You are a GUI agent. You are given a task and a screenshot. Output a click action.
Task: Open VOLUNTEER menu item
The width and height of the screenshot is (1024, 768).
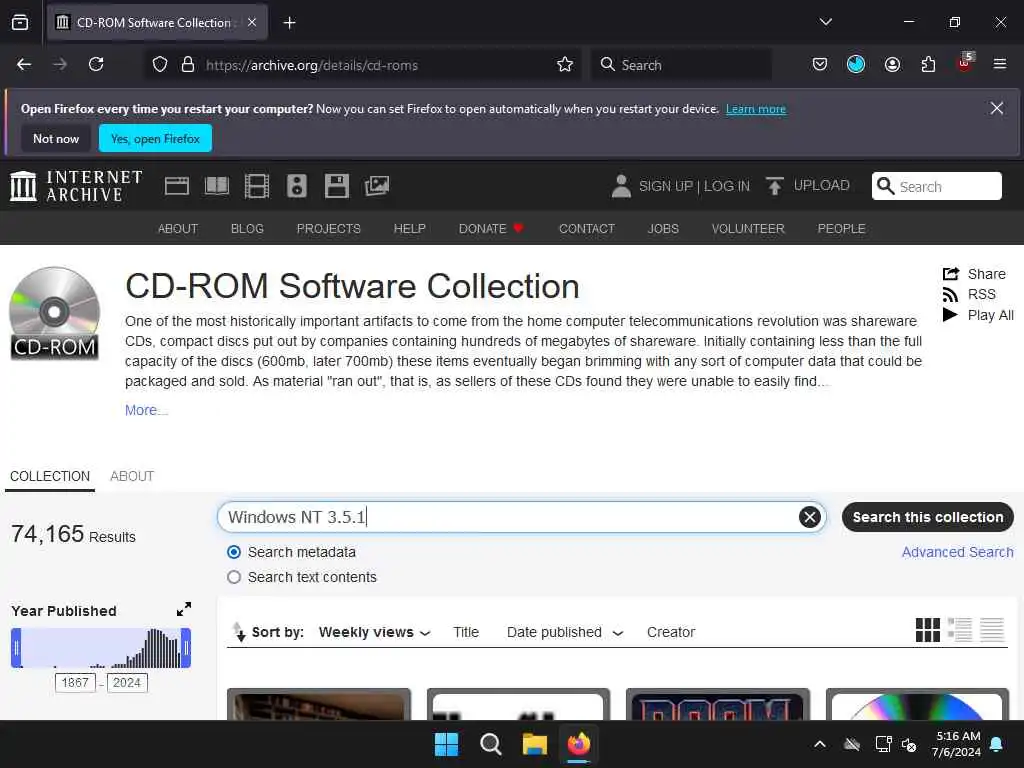click(x=748, y=229)
